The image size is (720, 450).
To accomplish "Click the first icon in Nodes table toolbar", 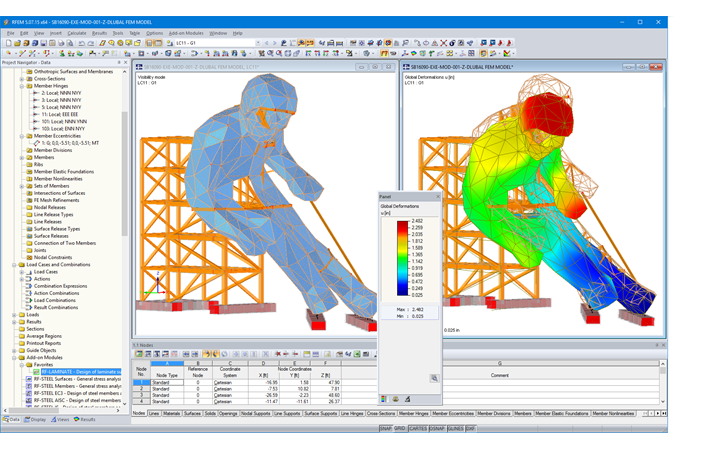I will pyautogui.click(x=139, y=354).
